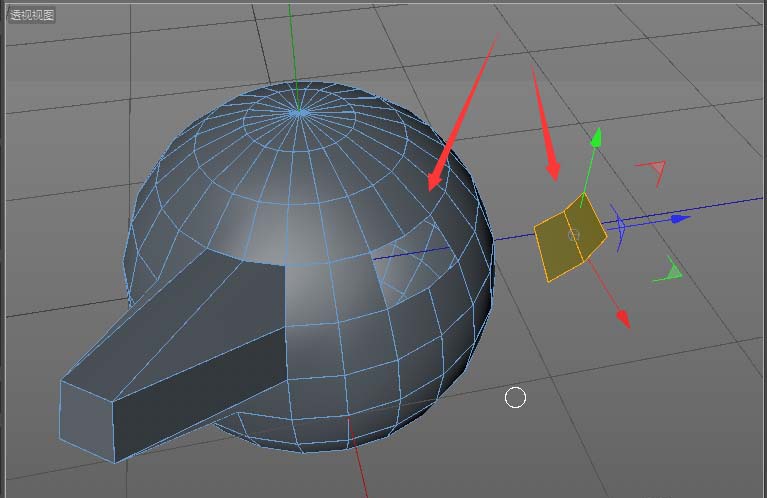Grab the green Y-axis gizmo arrowhead

pyautogui.click(x=596, y=138)
